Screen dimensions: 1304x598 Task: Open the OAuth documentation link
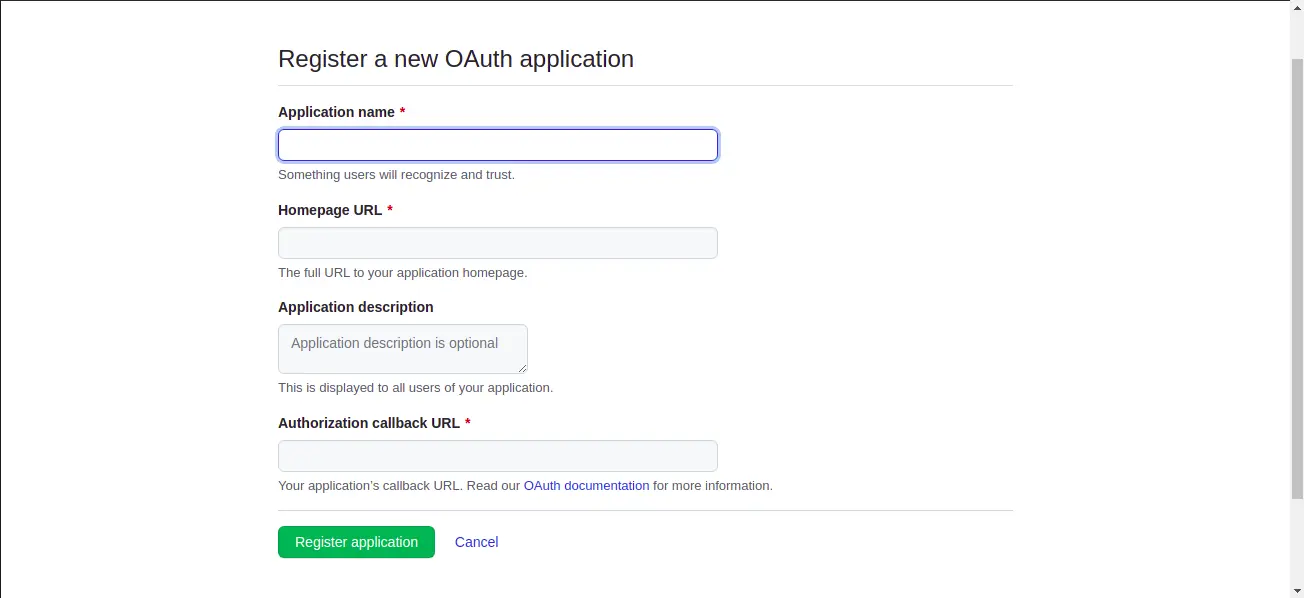click(586, 486)
